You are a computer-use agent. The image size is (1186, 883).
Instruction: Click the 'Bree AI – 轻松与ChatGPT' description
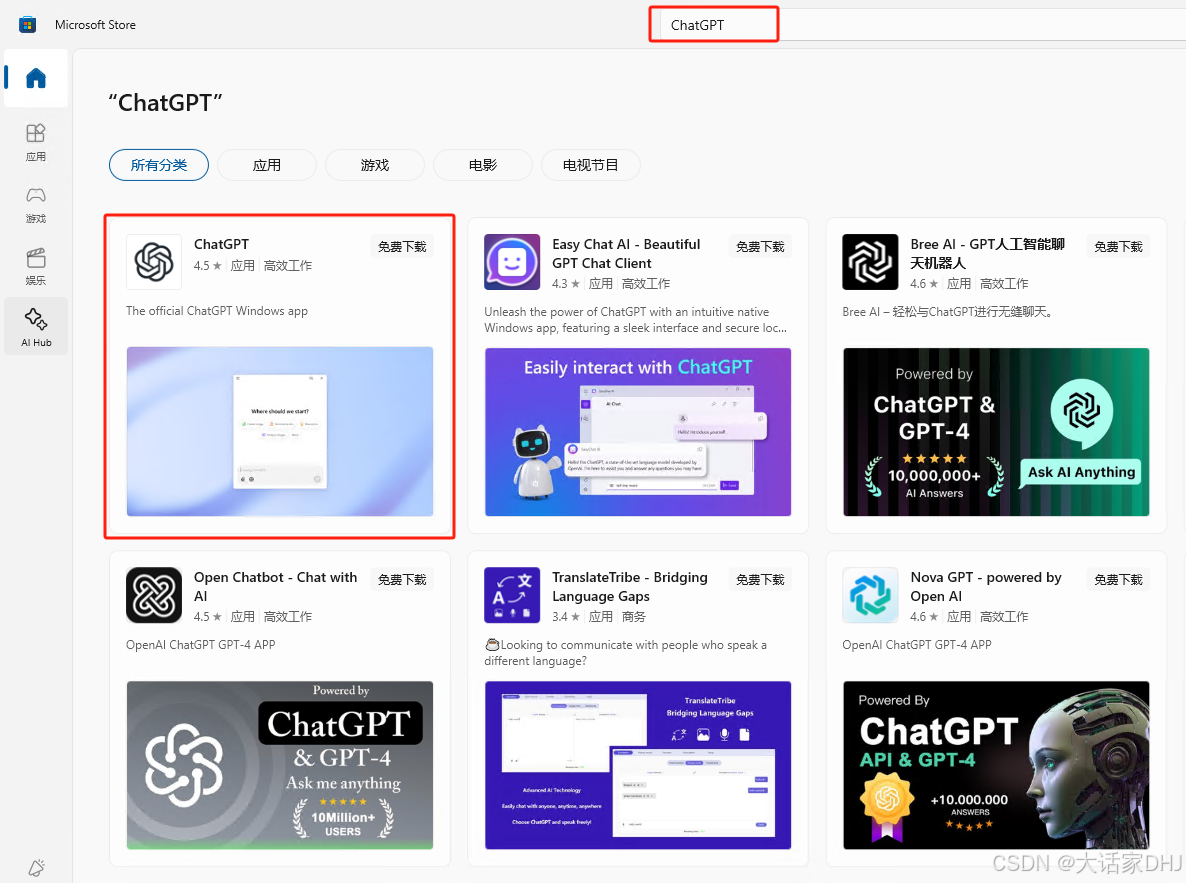click(947, 312)
